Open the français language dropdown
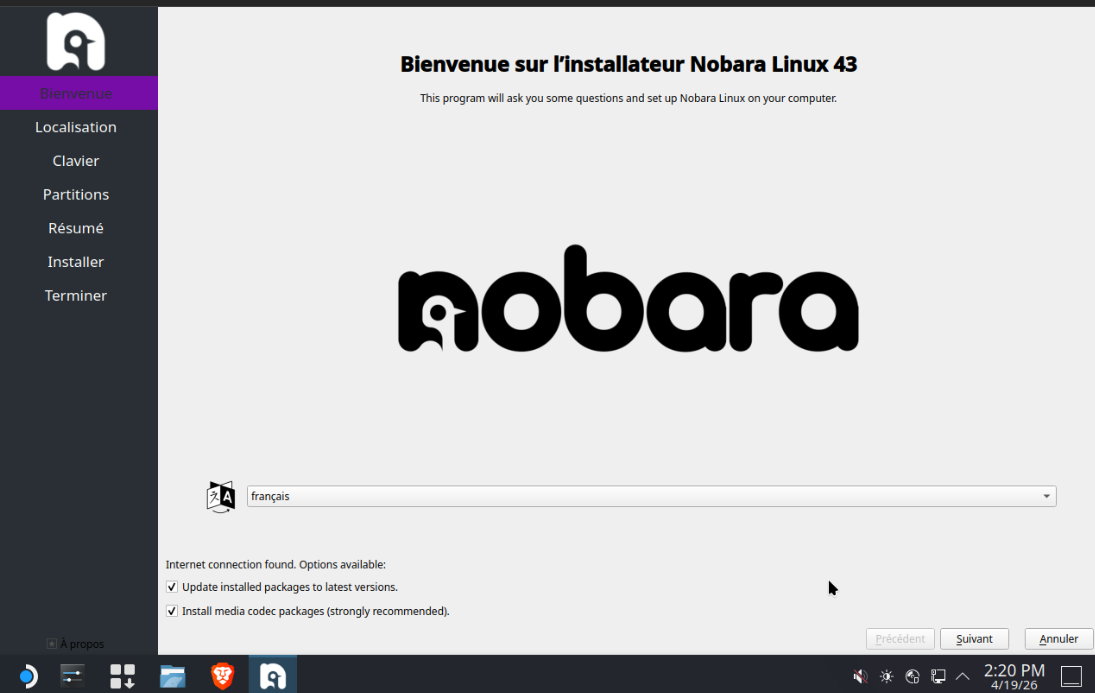Screen dimensions: 1095x693 coord(651,497)
